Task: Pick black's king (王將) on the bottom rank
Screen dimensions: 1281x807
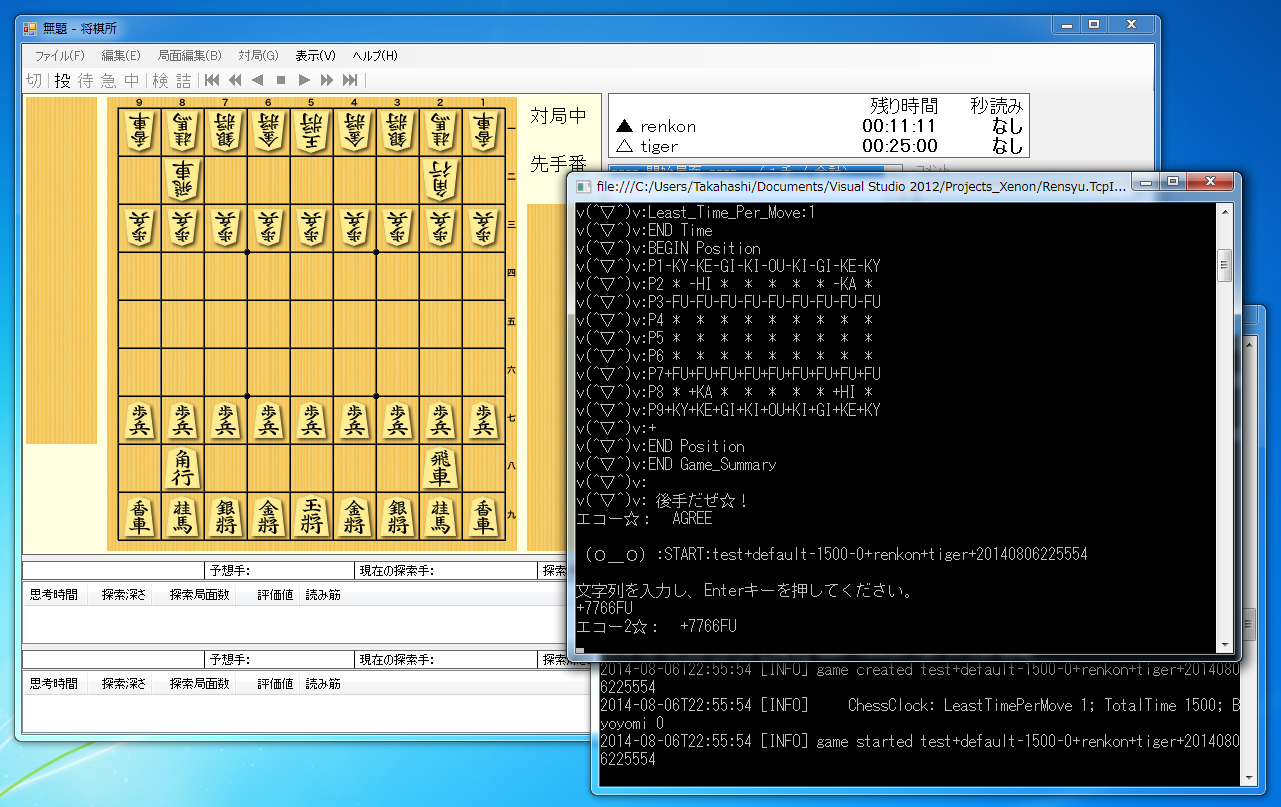Action: point(312,517)
